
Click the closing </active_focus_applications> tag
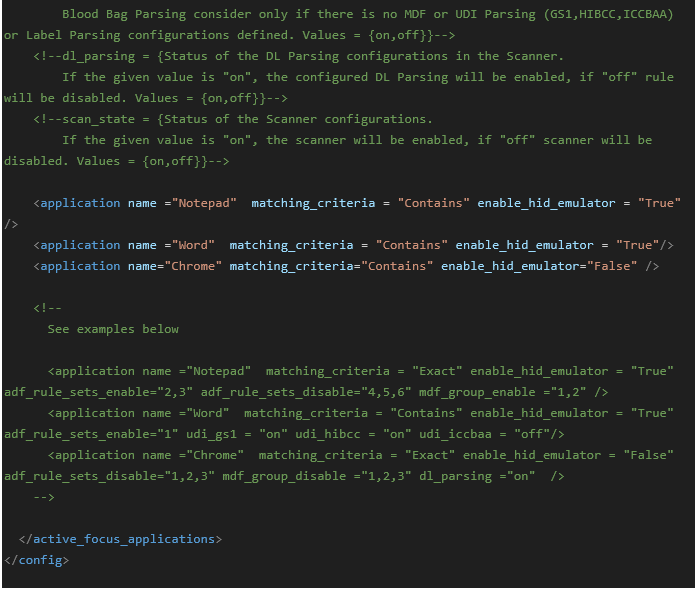coord(120,539)
